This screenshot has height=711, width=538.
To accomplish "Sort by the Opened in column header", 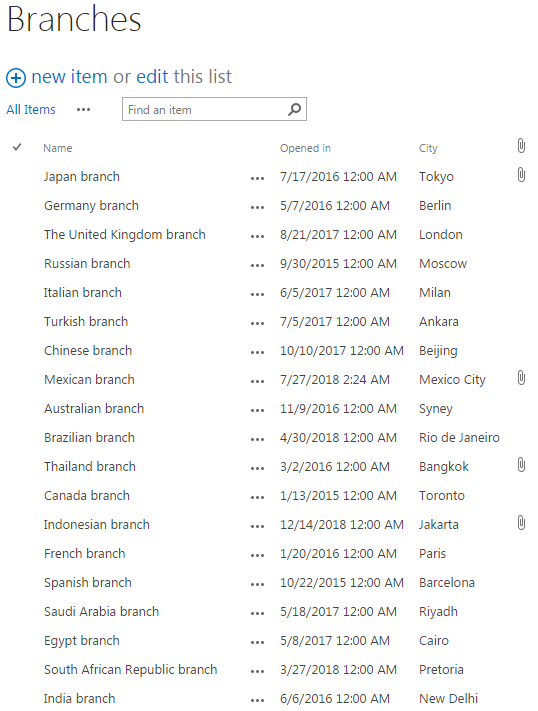I will point(305,148).
